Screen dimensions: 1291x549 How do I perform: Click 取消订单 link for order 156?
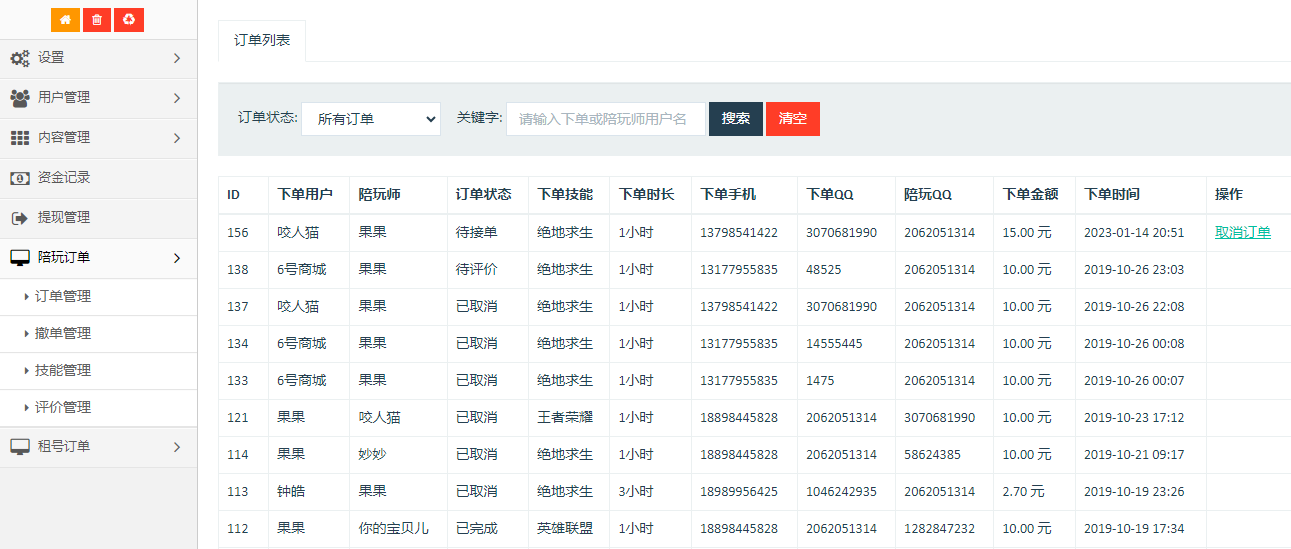click(x=1243, y=232)
